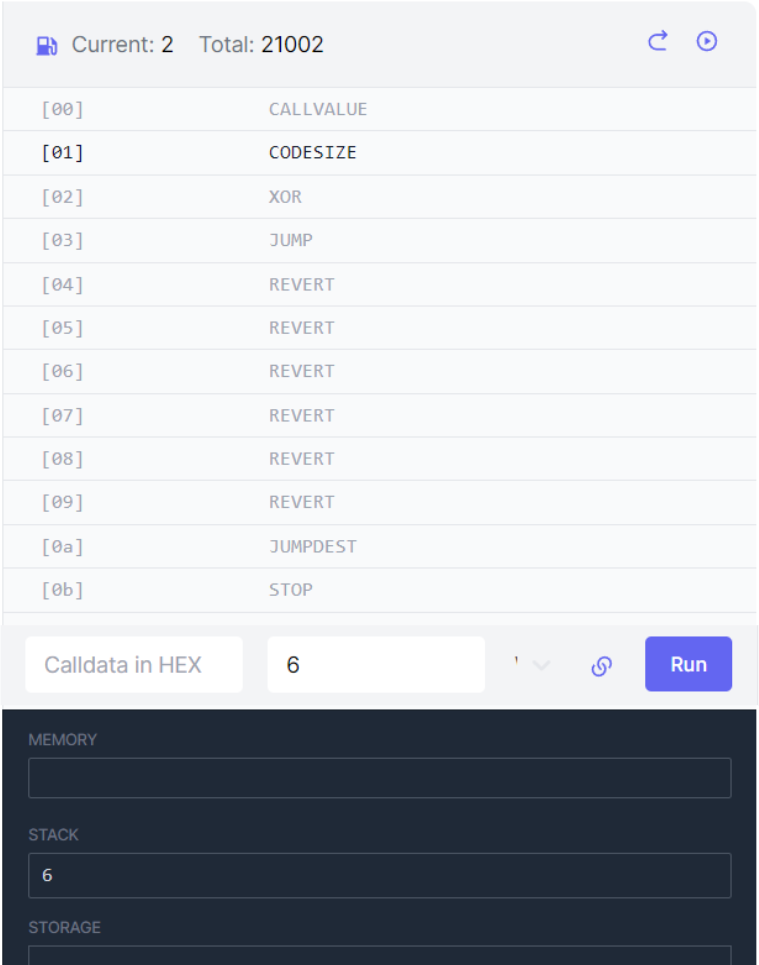The image size is (759, 965).
Task: Click the continue execution play icon
Action: [x=707, y=41]
